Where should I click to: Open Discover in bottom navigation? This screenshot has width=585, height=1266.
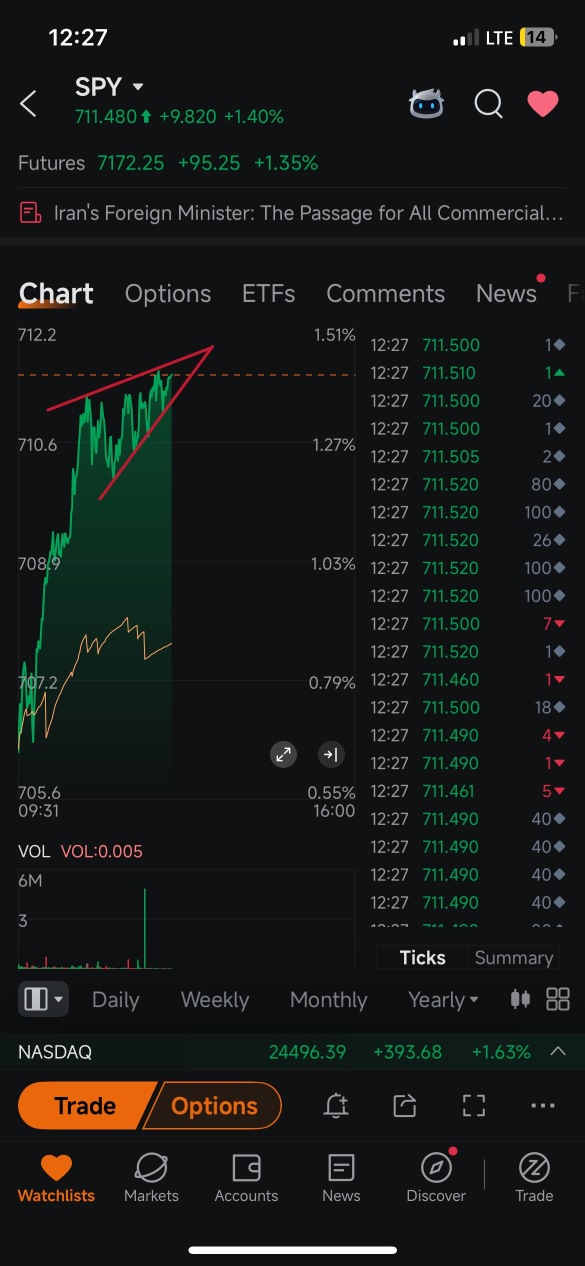point(436,1178)
